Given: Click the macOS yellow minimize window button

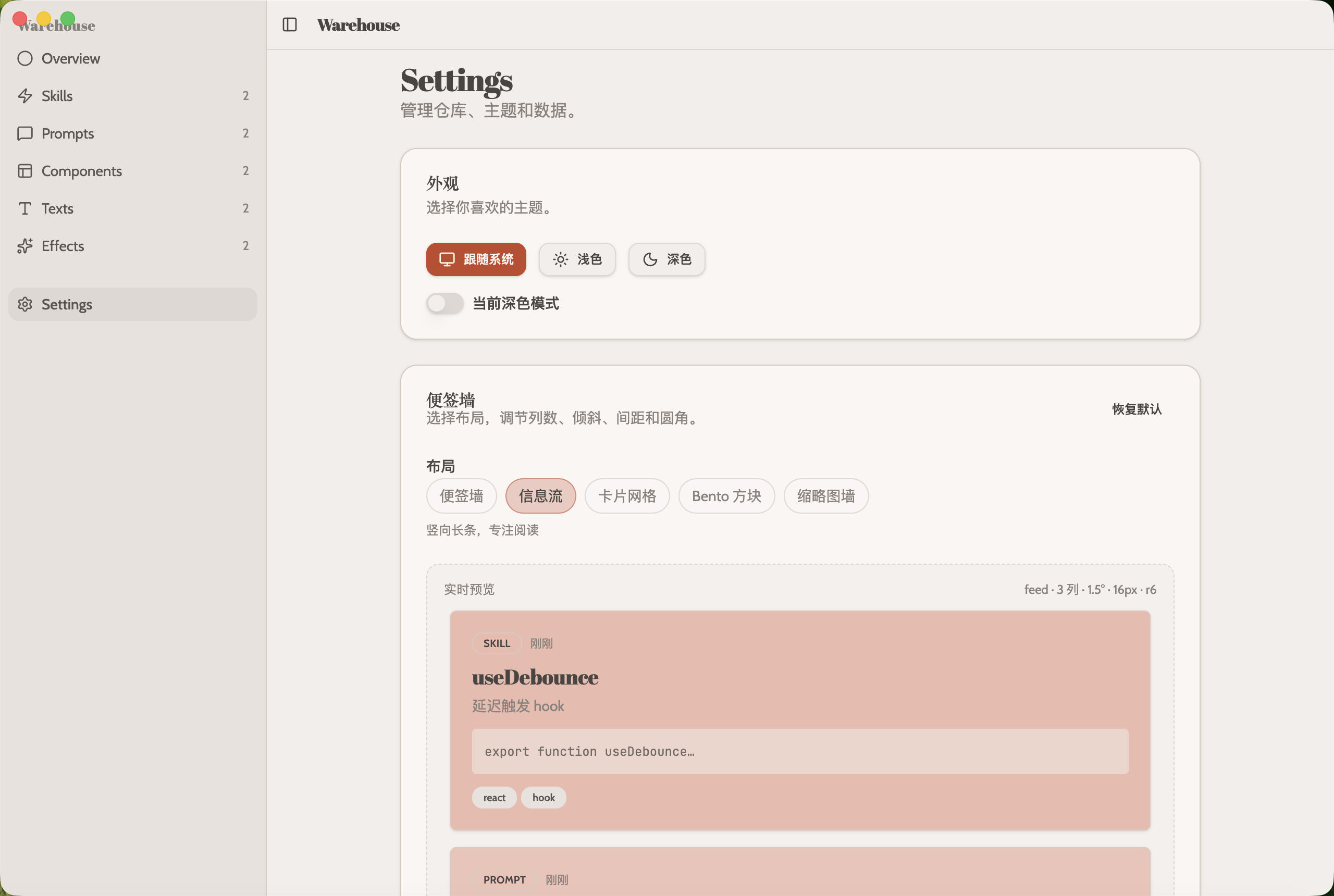Looking at the screenshot, I should [x=44, y=19].
